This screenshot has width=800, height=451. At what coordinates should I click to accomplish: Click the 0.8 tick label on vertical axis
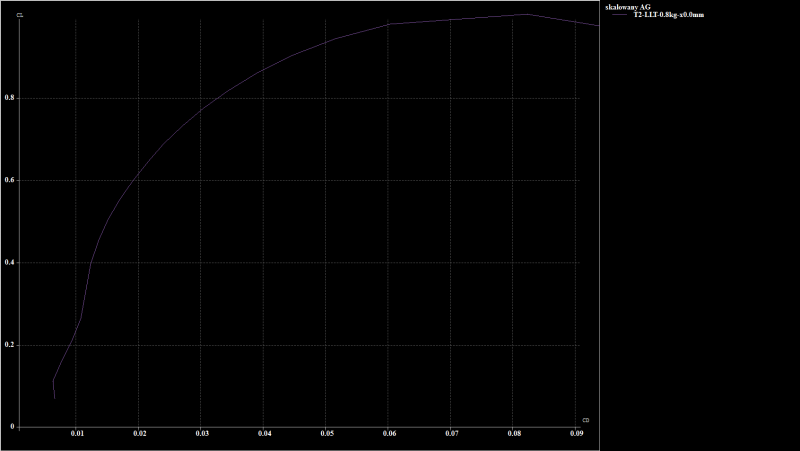coord(9,98)
